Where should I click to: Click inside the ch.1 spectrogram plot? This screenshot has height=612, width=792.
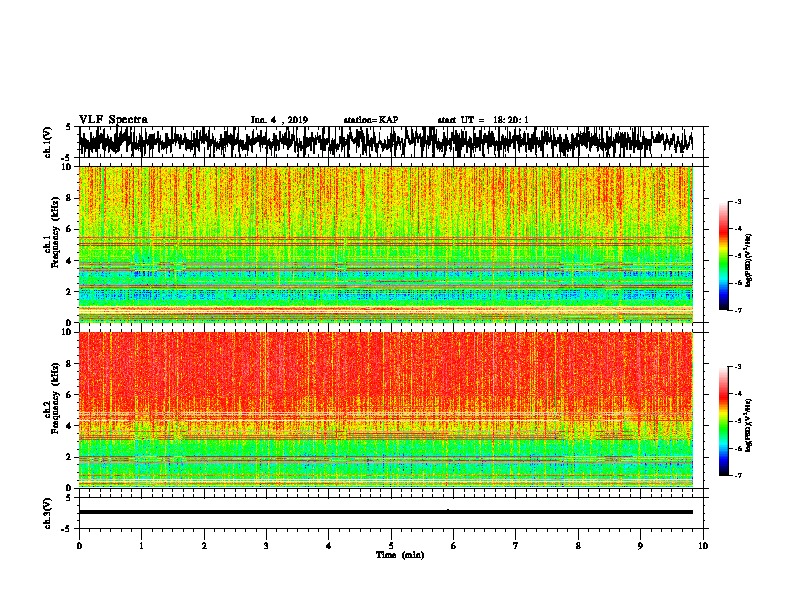[385, 244]
